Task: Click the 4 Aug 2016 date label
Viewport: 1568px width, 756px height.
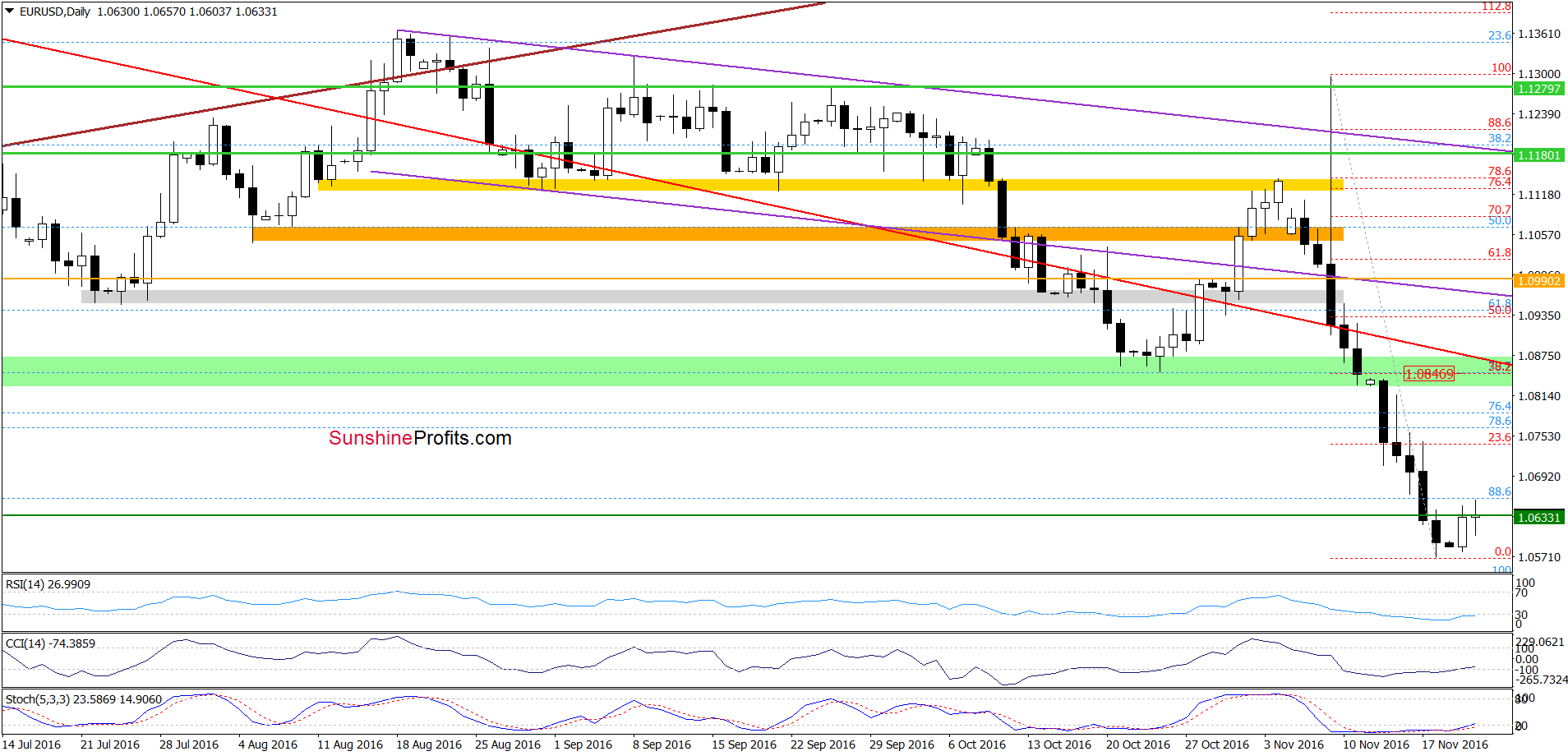Action: 268,744
